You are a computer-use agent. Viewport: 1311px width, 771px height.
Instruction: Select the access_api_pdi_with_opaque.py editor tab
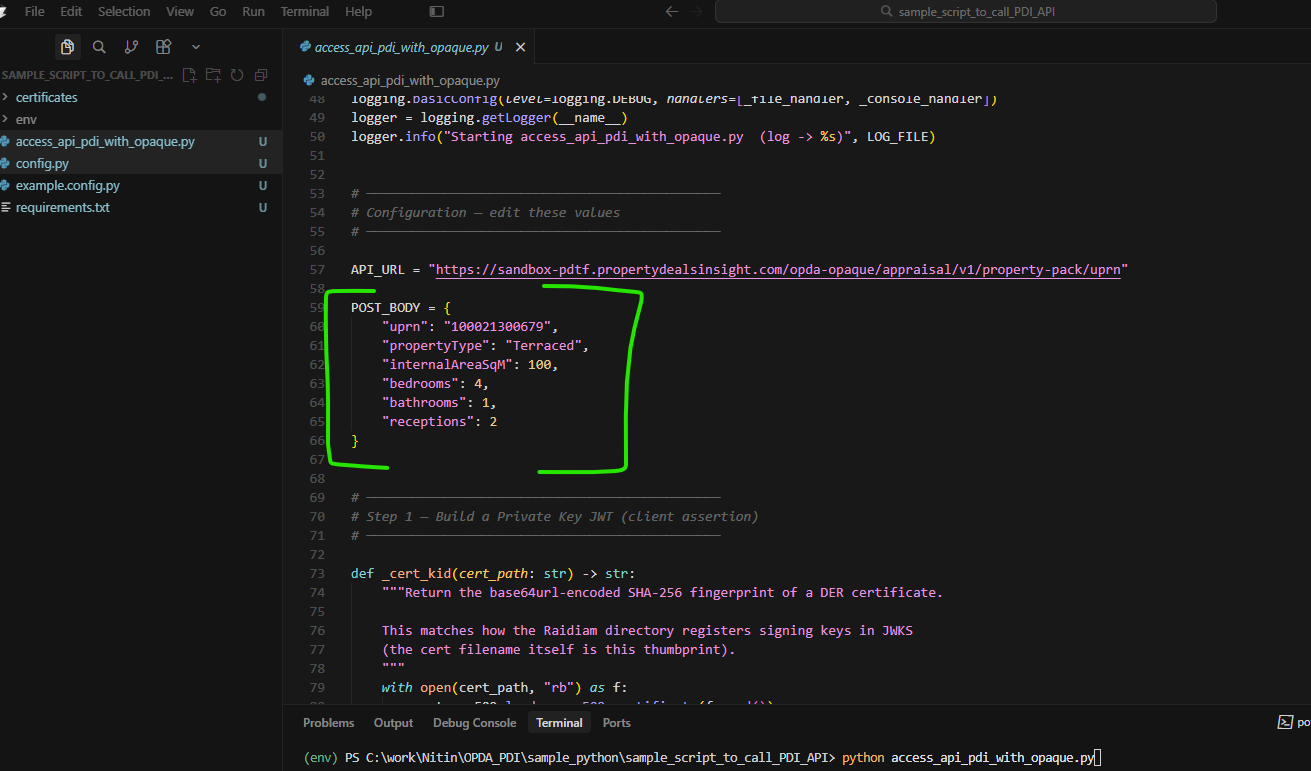(408, 47)
